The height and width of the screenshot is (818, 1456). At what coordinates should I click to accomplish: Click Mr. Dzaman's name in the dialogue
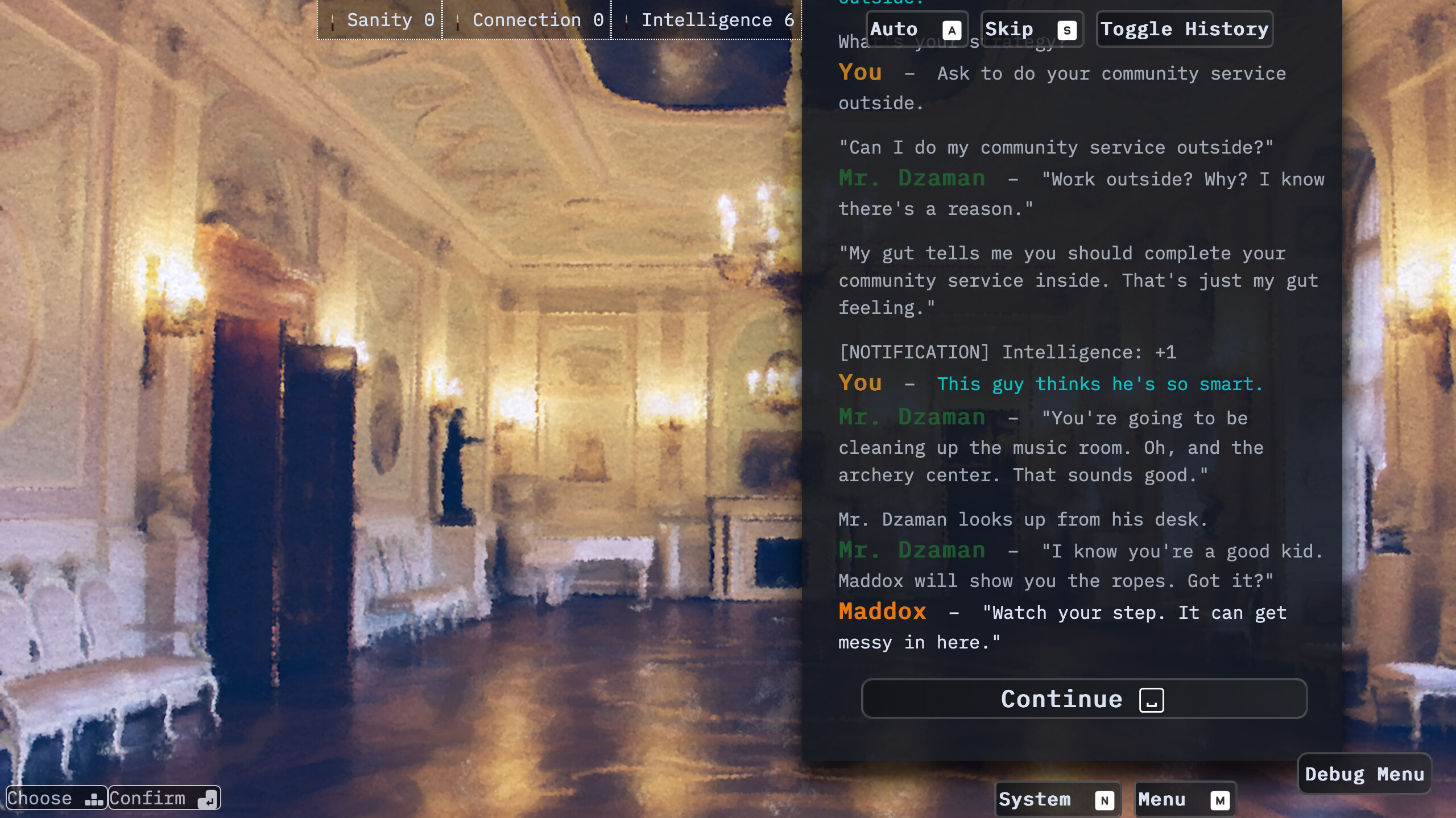[912, 179]
